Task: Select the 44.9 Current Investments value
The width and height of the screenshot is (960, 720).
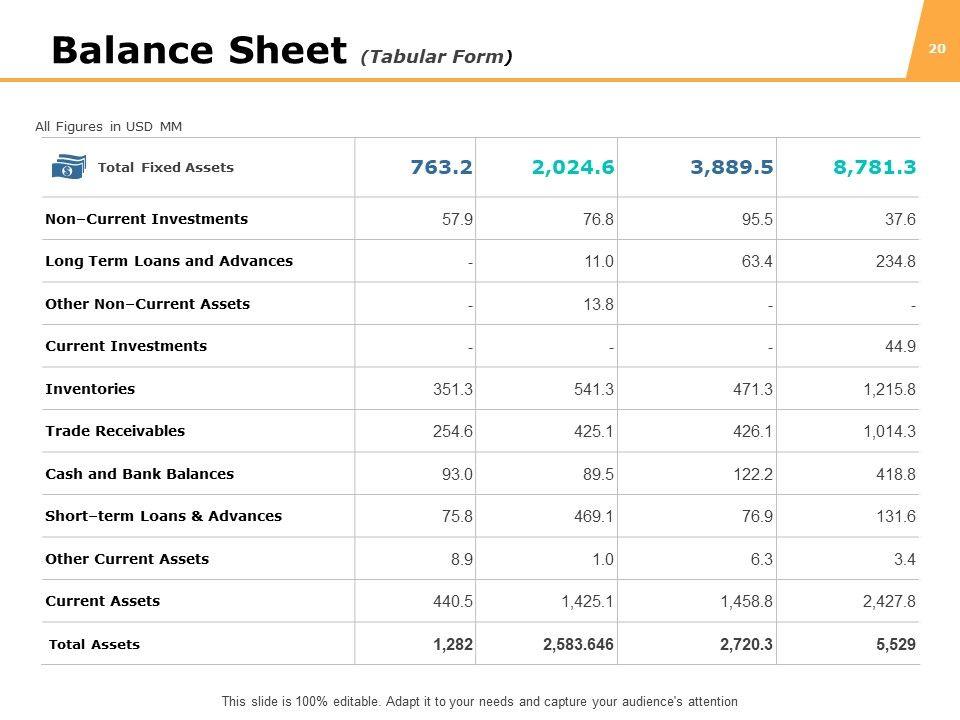Action: coord(900,346)
